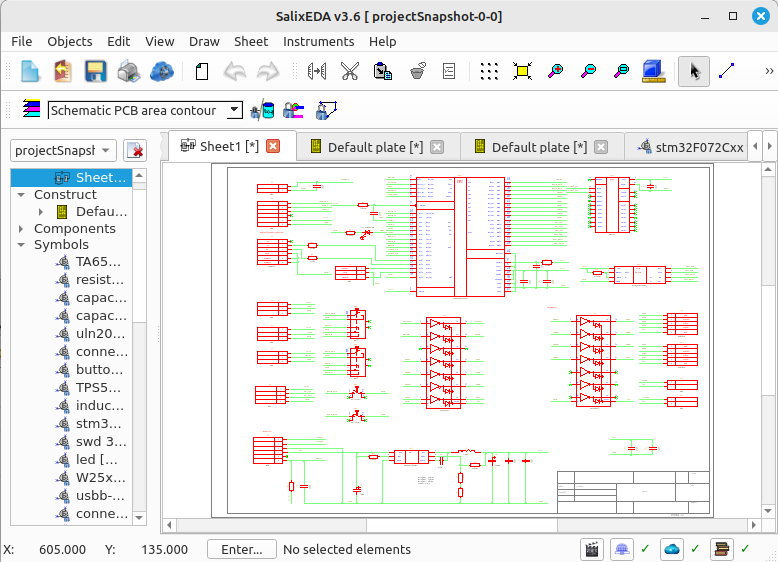778x562 pixels.
Task: Click the mirror/flip tool icon
Action: click(x=317, y=71)
